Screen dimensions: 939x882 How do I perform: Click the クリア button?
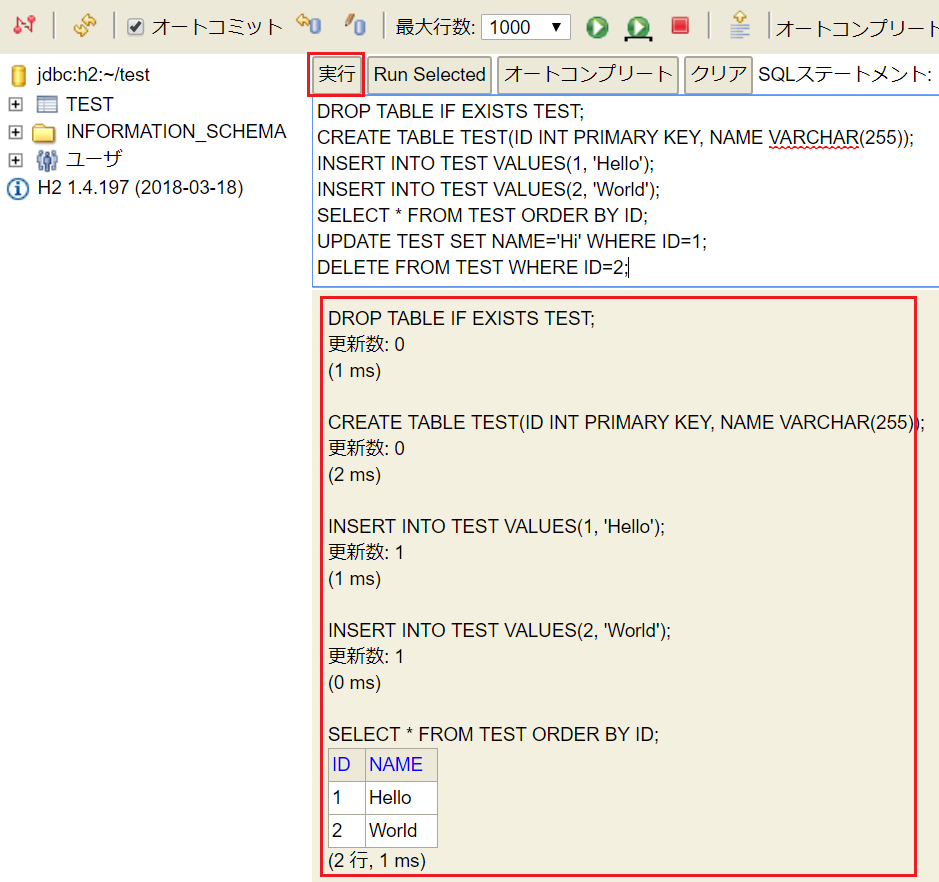[718, 75]
